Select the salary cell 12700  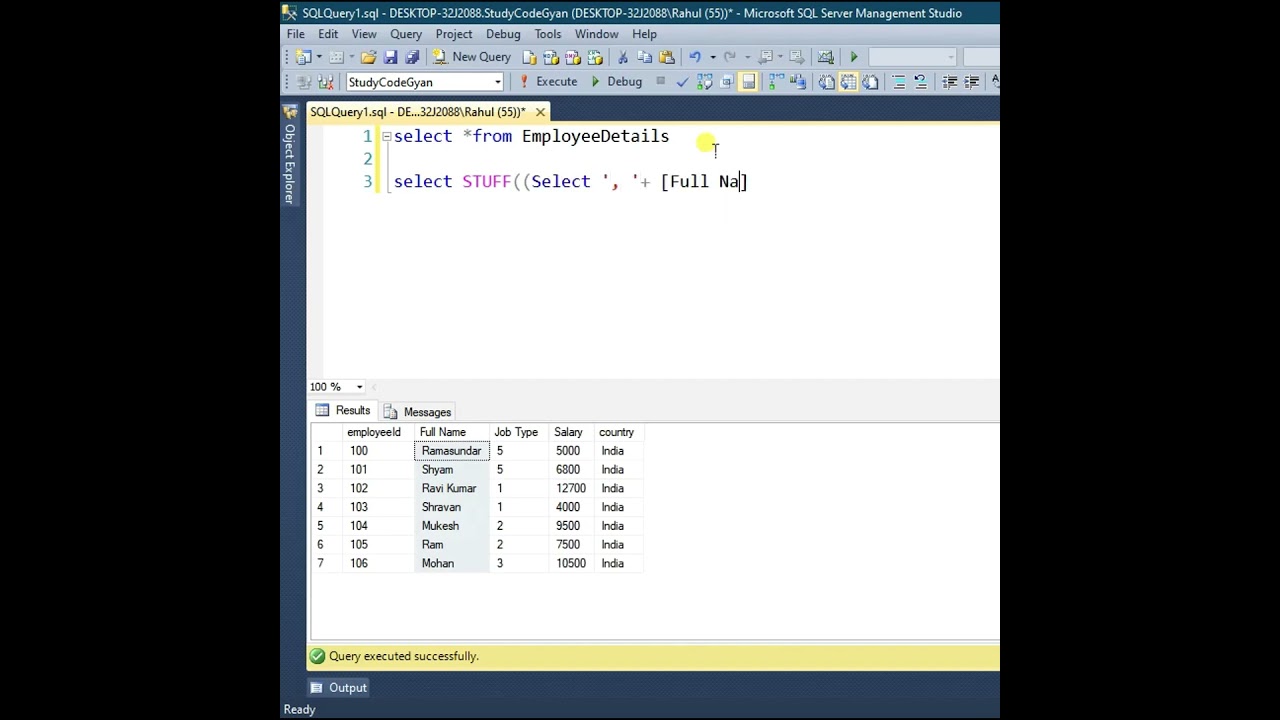pyautogui.click(x=573, y=489)
